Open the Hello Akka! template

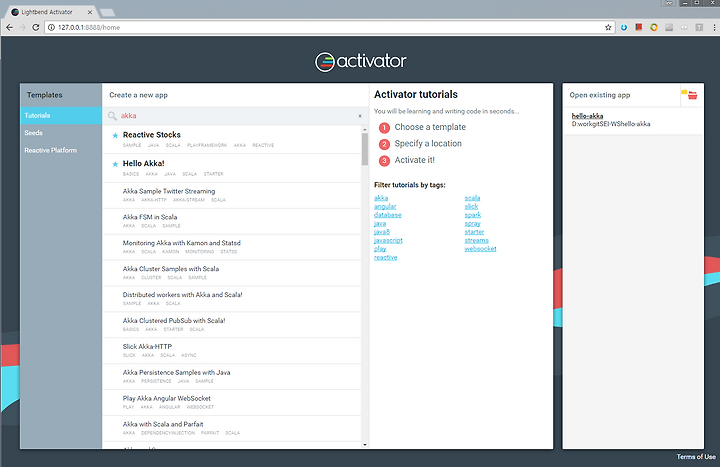click(x=231, y=168)
